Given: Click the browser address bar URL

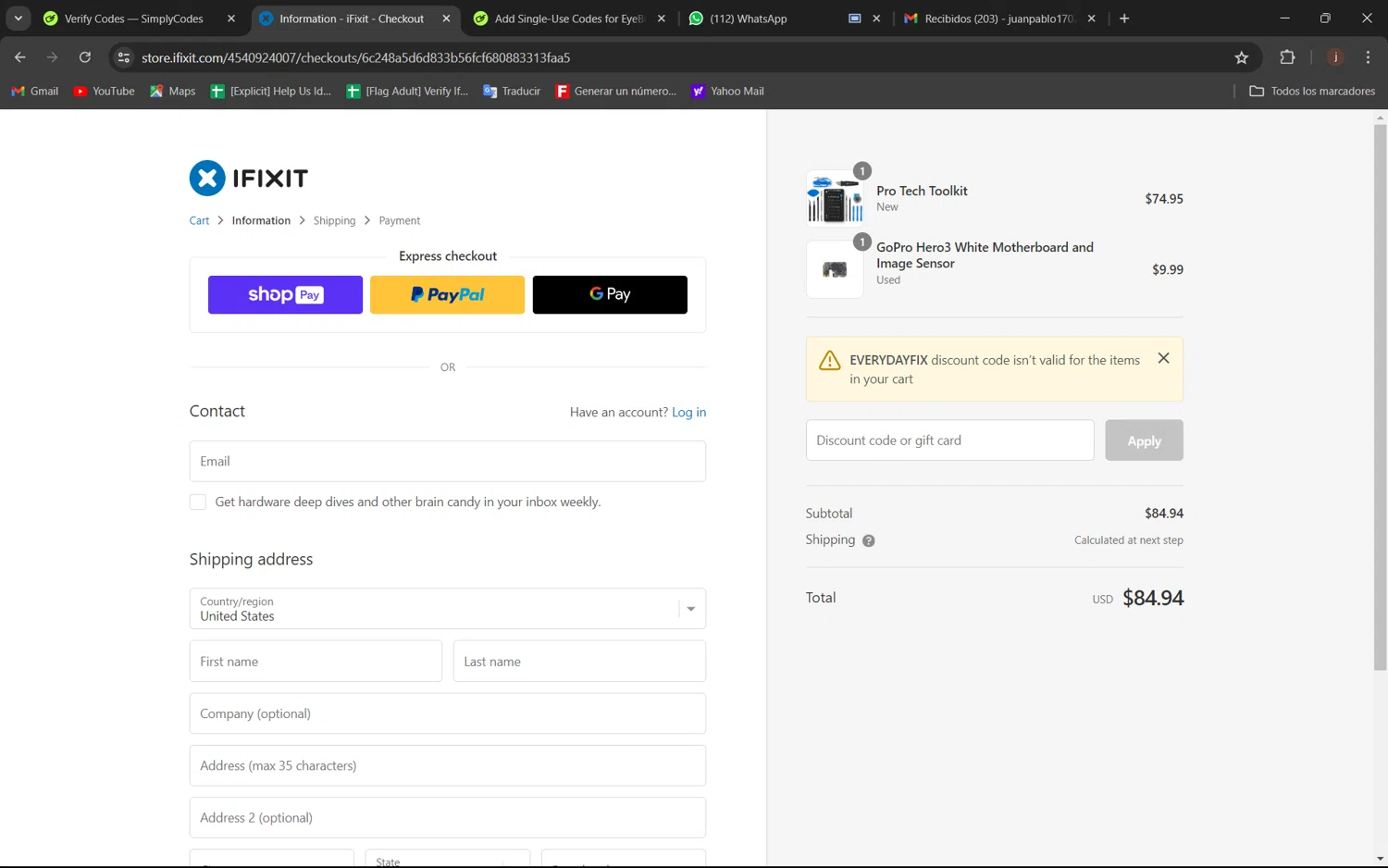Looking at the screenshot, I should [x=355, y=57].
